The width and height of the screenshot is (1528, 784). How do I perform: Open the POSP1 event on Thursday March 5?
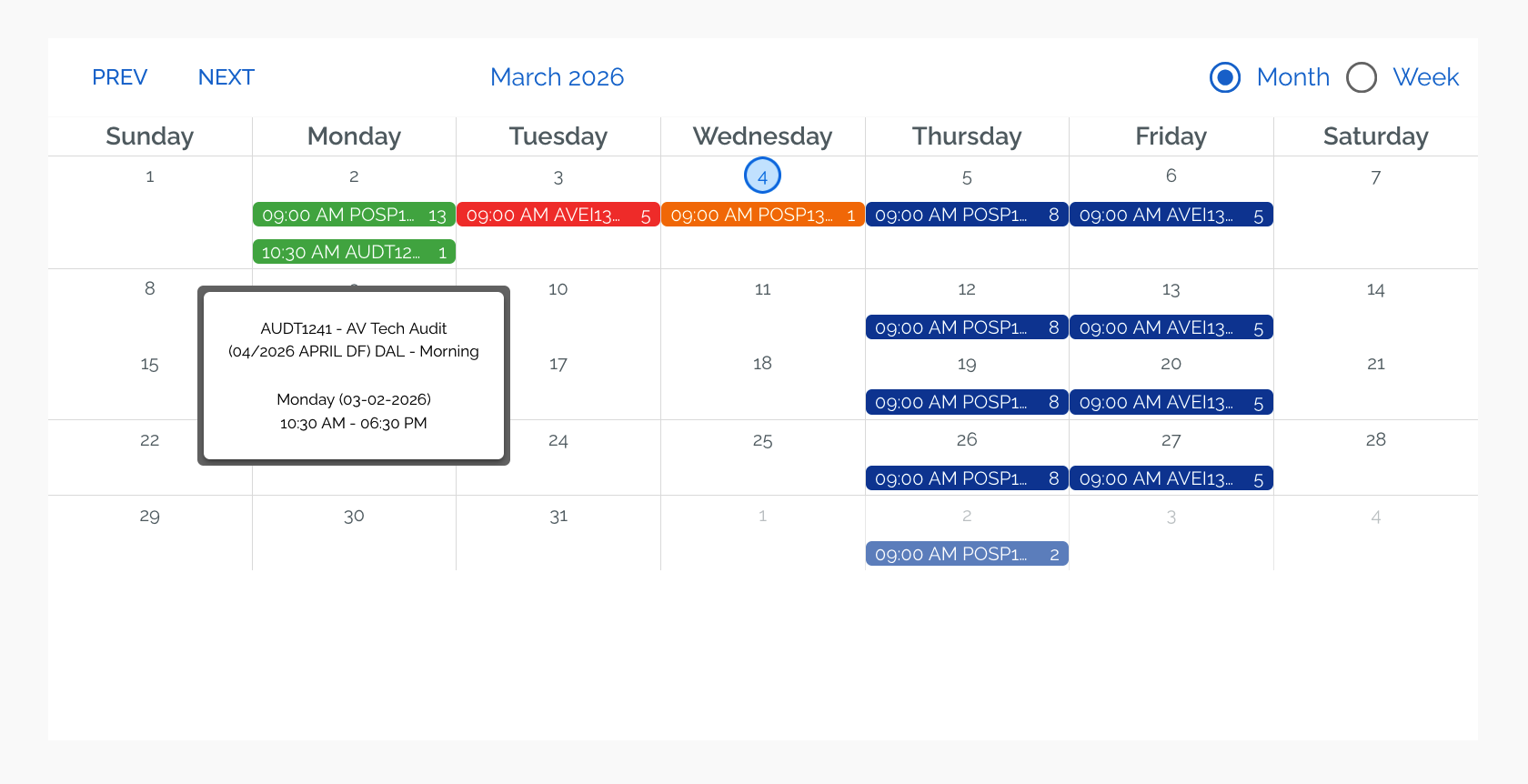coord(967,215)
